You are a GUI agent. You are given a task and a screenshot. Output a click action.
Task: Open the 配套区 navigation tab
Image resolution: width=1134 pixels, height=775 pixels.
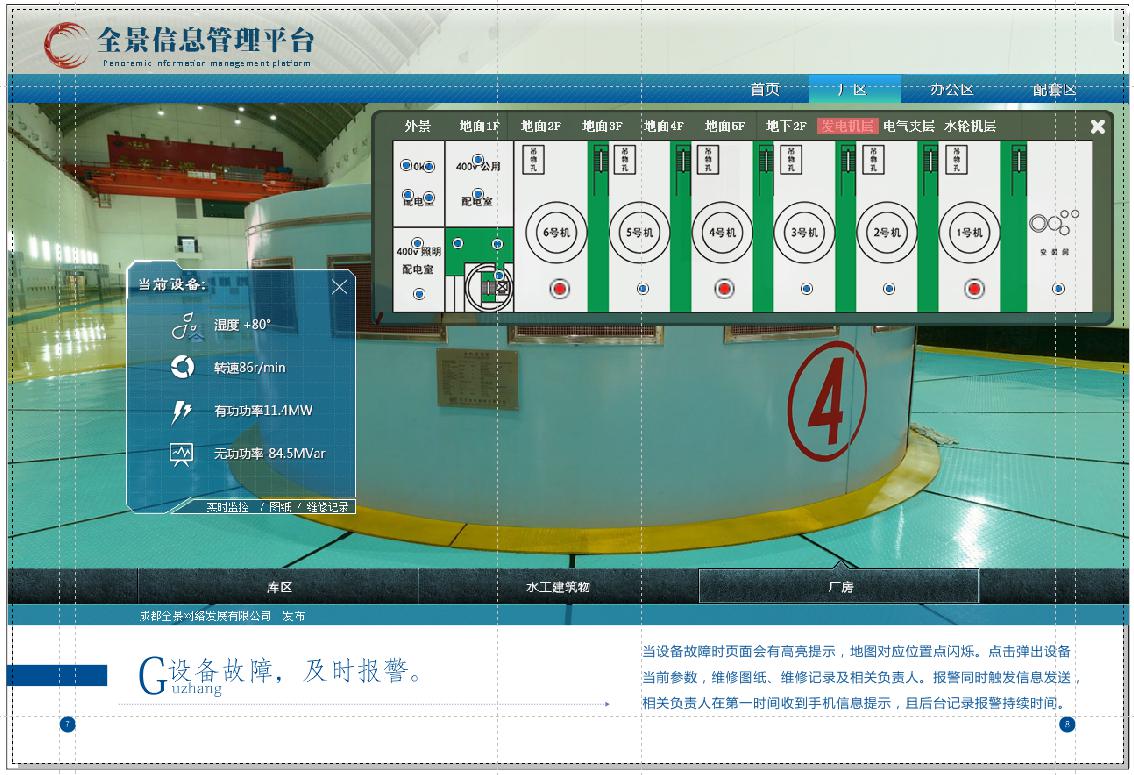point(1054,90)
